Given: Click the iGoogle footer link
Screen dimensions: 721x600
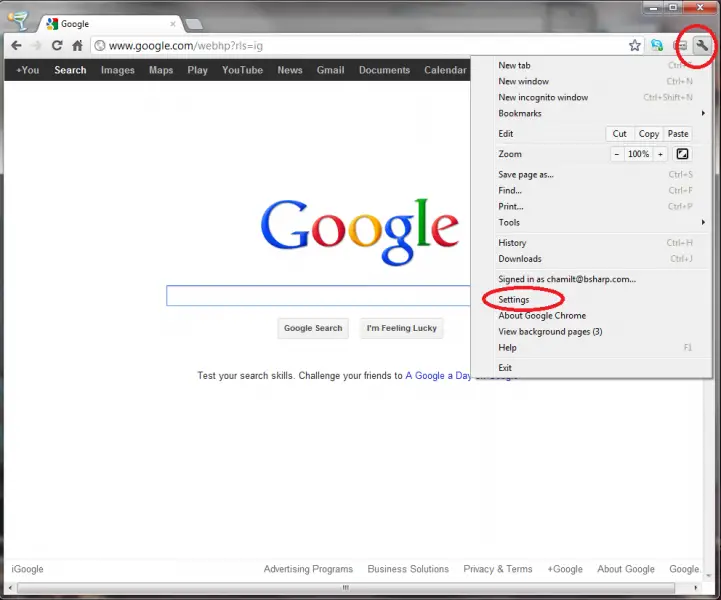Looking at the screenshot, I should coord(27,569).
